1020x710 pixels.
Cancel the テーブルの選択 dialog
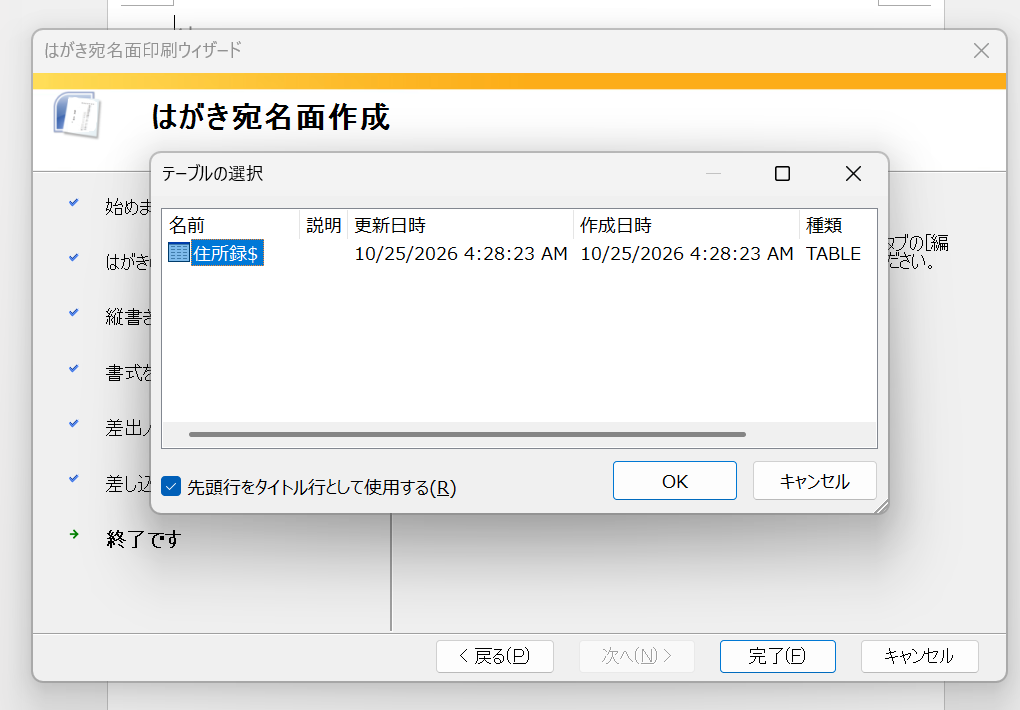coord(814,481)
